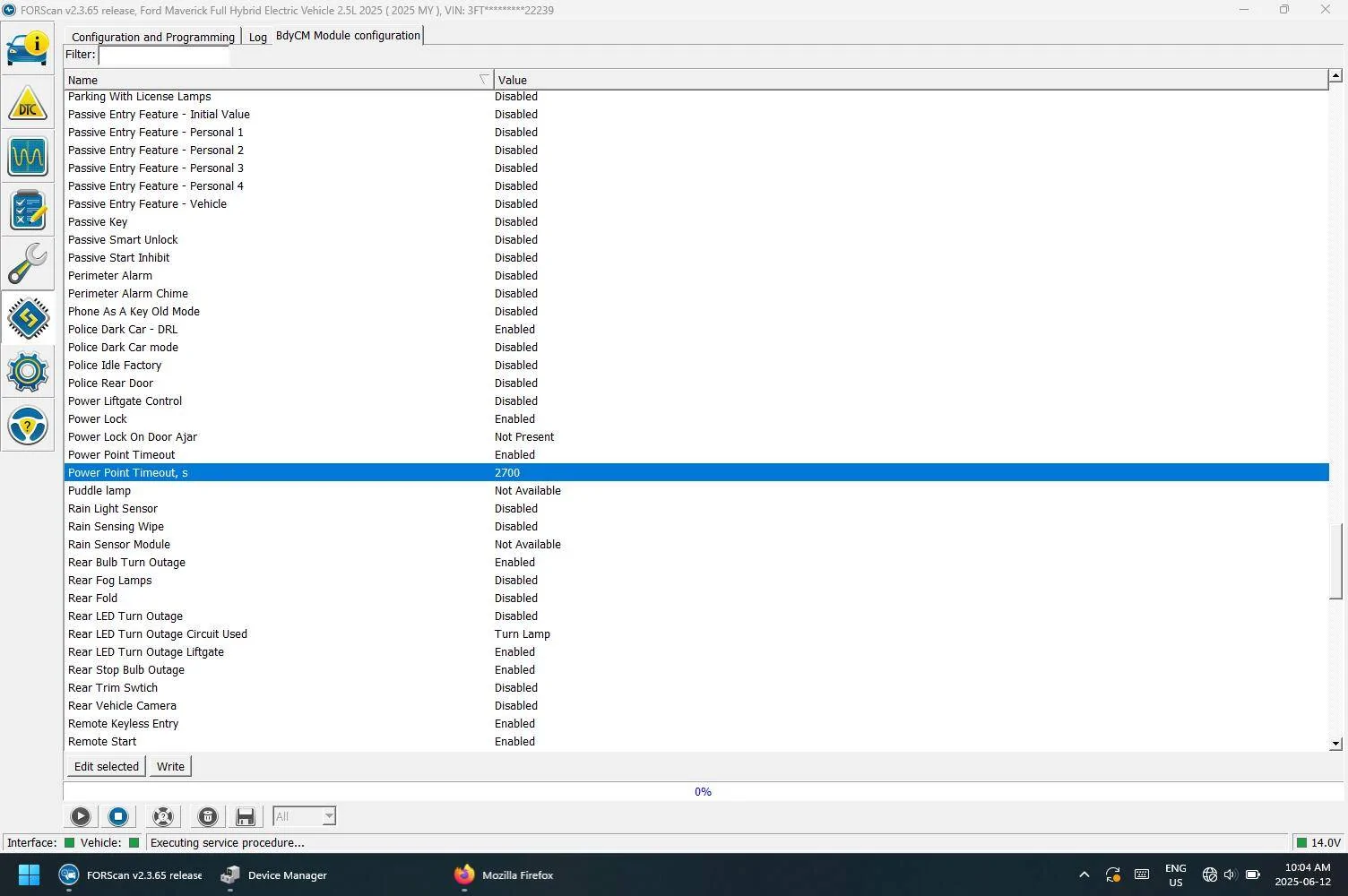Open the Tests checklist section
This screenshot has width=1348, height=896.
[28, 211]
